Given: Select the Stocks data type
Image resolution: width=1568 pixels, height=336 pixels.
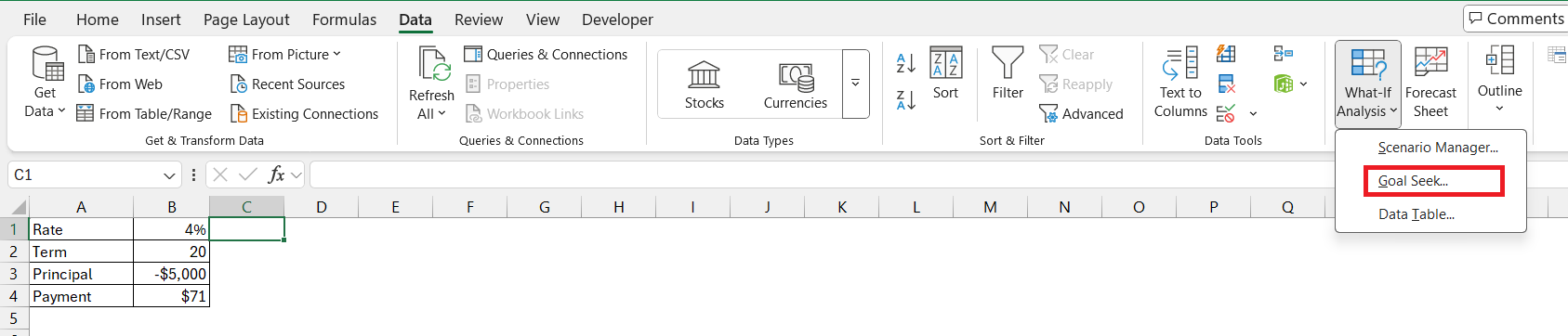Looking at the screenshot, I should click(705, 84).
